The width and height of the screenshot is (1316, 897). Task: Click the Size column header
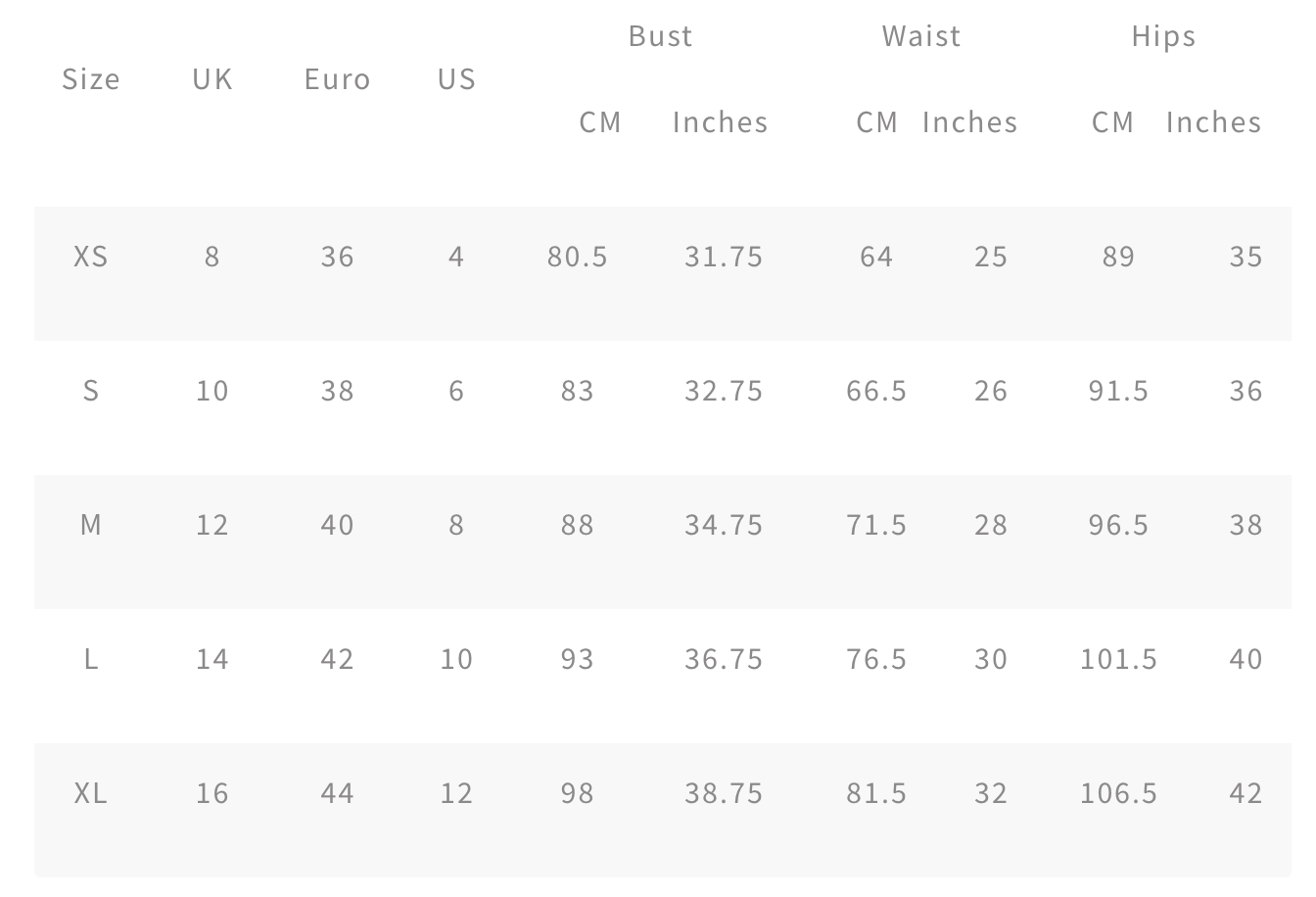pos(91,79)
